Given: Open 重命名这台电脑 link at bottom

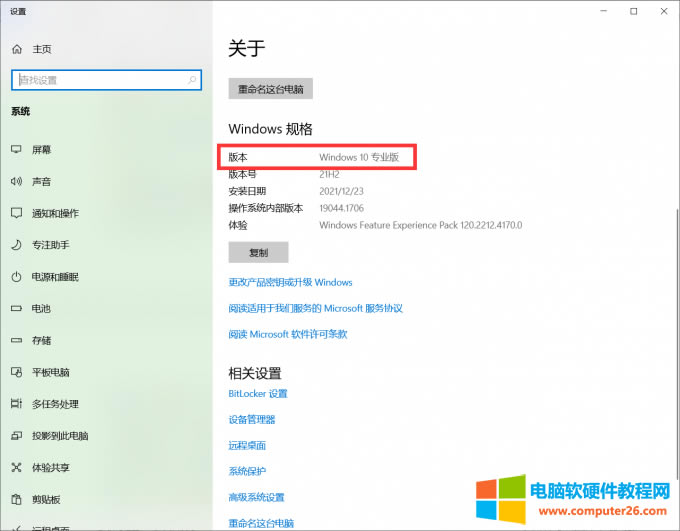Looking at the screenshot, I should 261,523.
